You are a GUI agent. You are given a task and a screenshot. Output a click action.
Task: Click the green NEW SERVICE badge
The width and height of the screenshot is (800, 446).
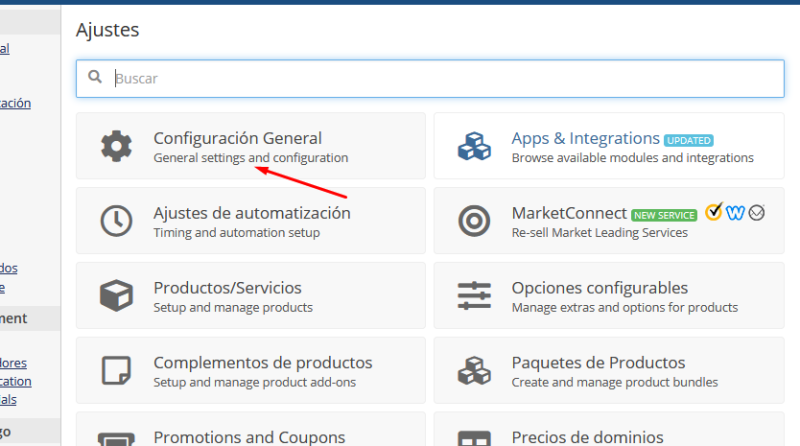[x=664, y=214]
